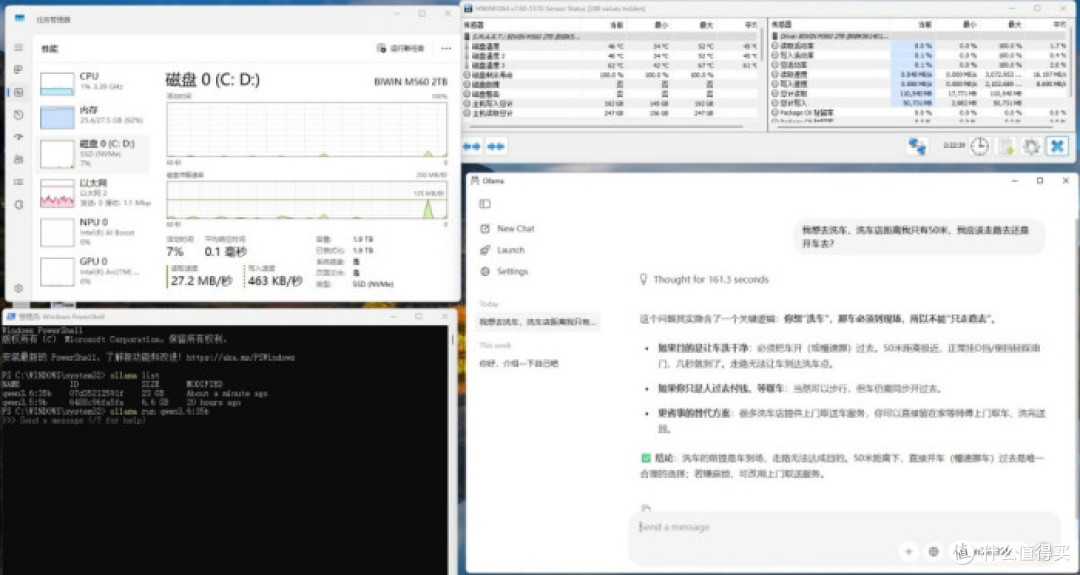Viewport: 1080px width, 575px height.
Task: Select 磁盘温度 3 sensor row in HWiNFO
Action: pos(612,65)
